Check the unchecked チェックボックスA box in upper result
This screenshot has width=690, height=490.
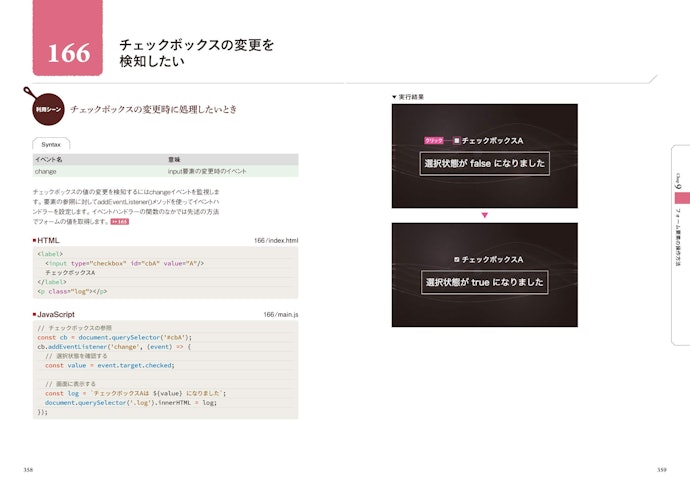point(456,141)
